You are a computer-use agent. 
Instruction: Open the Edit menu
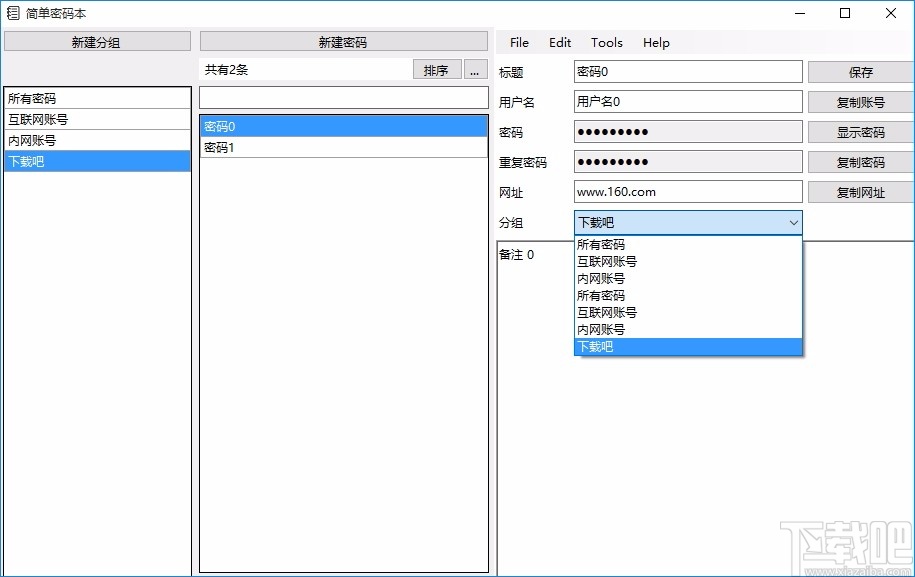pyautogui.click(x=559, y=42)
